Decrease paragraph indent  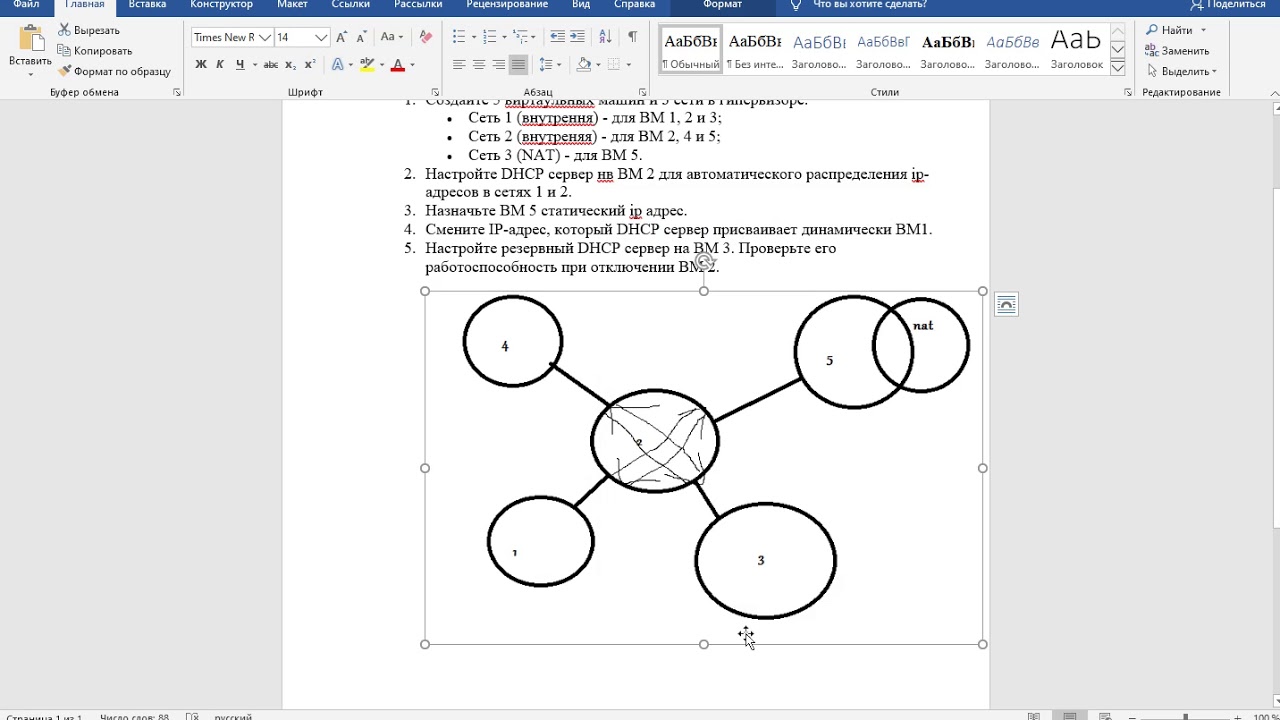(x=558, y=37)
